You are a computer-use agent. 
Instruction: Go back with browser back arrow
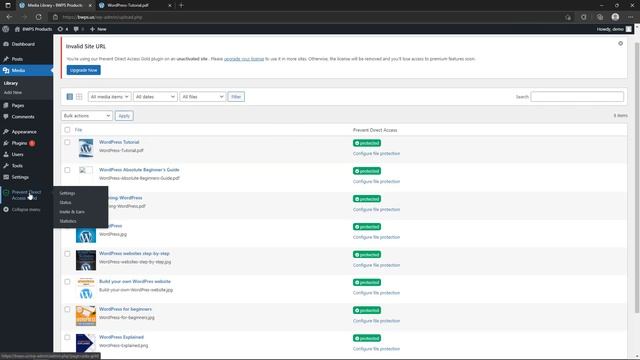pyautogui.click(x=9, y=17)
